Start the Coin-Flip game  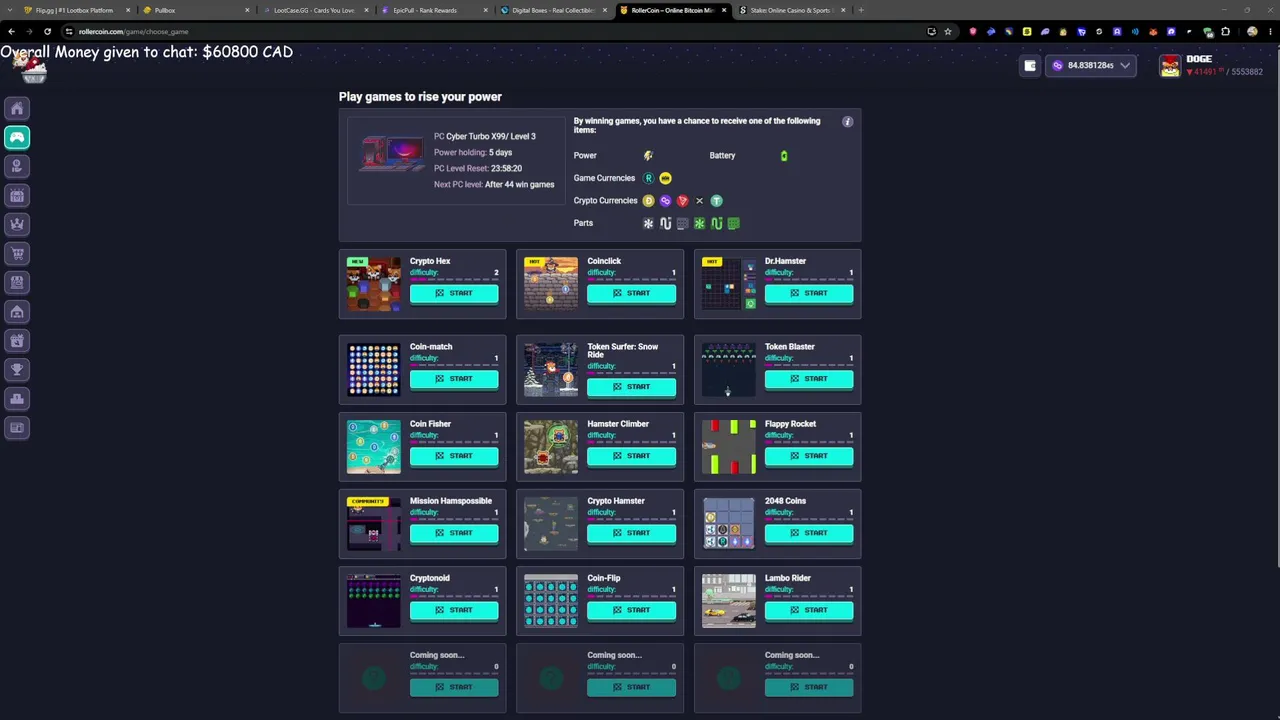pyautogui.click(x=631, y=610)
